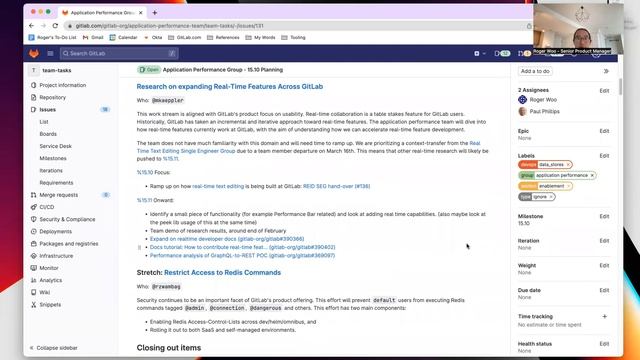Open the Gmail bookmark
The image size is (640, 360).
[93, 37]
